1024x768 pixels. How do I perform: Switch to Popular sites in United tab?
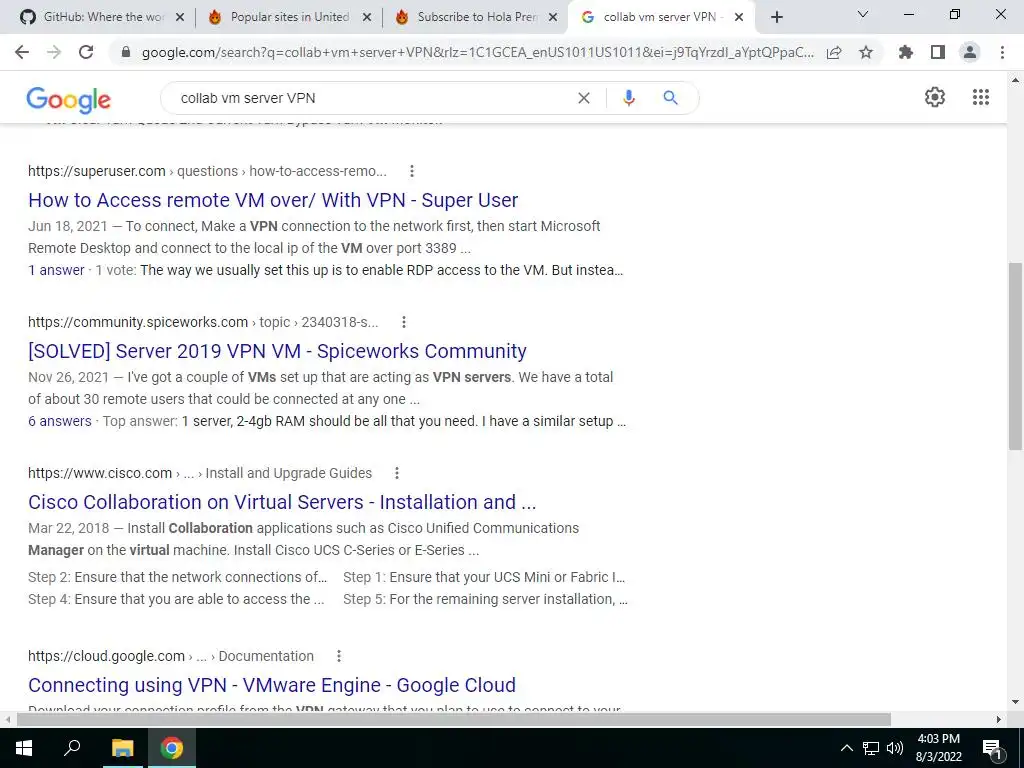coord(289,17)
